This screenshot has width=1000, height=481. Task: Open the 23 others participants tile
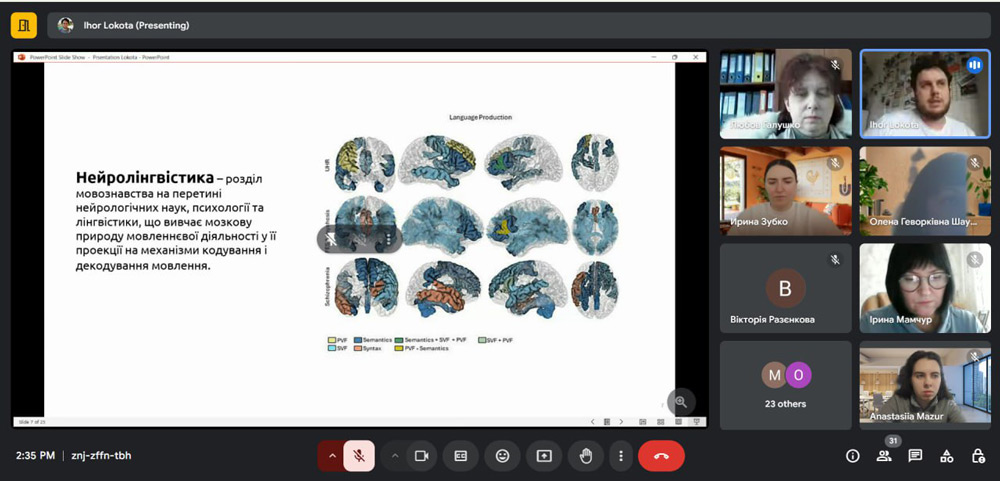point(785,384)
